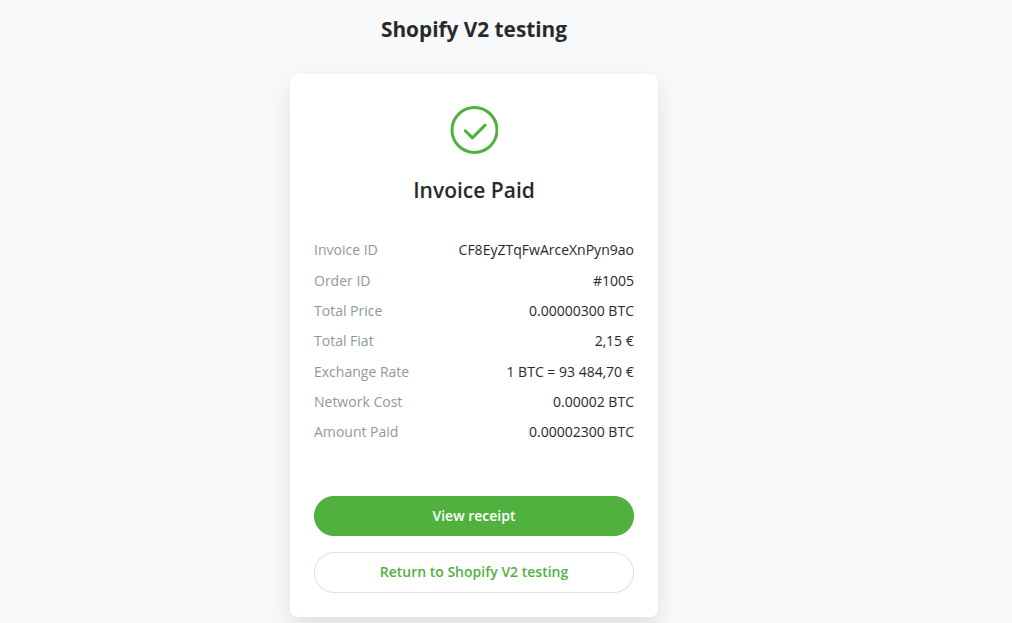Click the Network Cost label
This screenshot has width=1012, height=623.
point(358,402)
